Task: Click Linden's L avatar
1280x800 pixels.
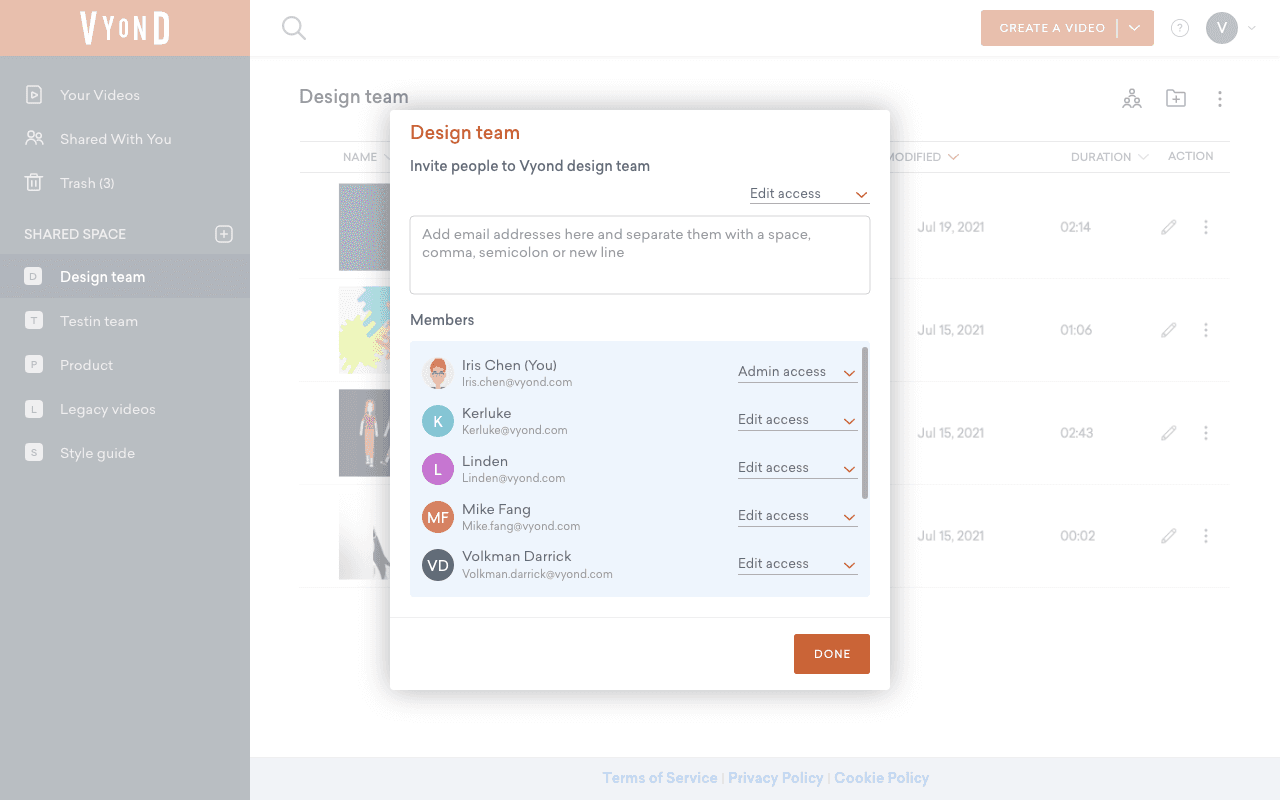Action: click(x=438, y=469)
